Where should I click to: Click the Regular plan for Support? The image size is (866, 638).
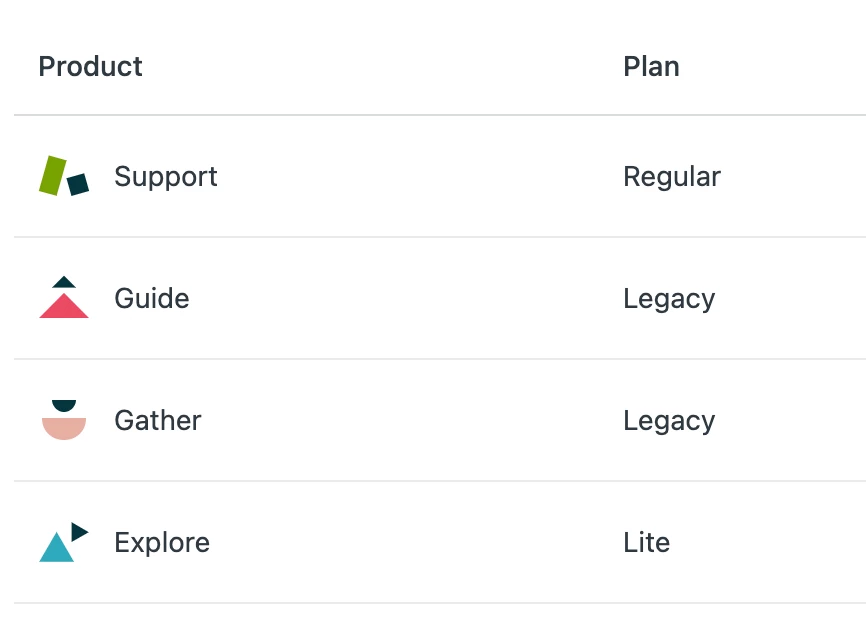pyautogui.click(x=672, y=177)
